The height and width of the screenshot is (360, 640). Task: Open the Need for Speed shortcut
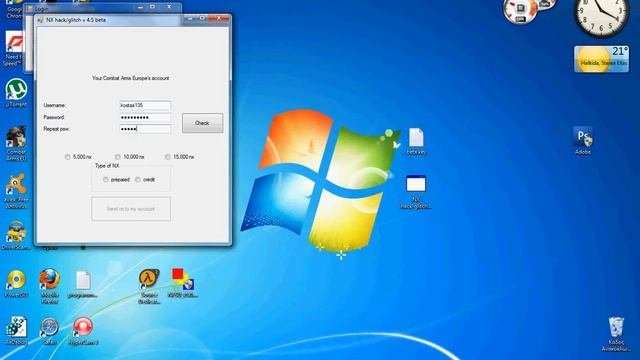pos(13,49)
